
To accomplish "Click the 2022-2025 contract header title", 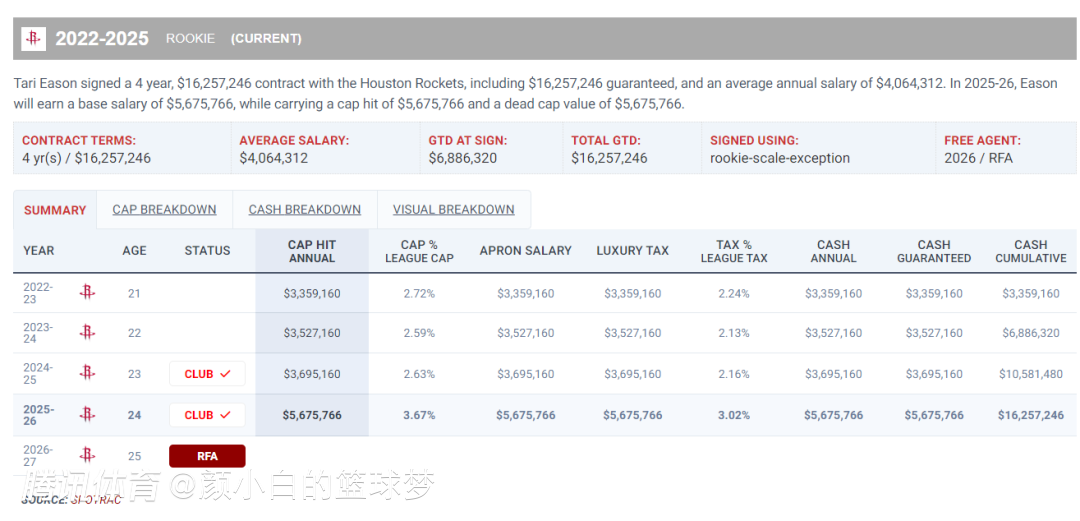I will click(x=102, y=39).
